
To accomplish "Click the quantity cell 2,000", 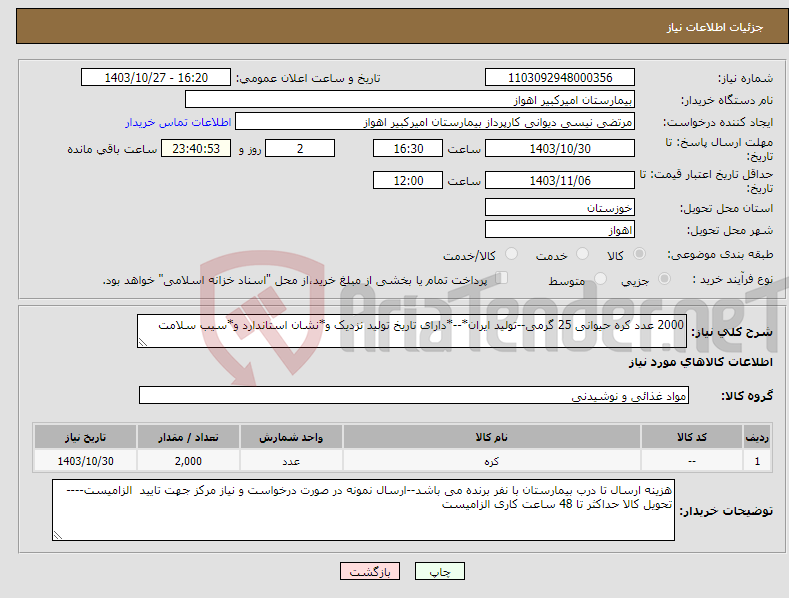I will [x=188, y=461].
